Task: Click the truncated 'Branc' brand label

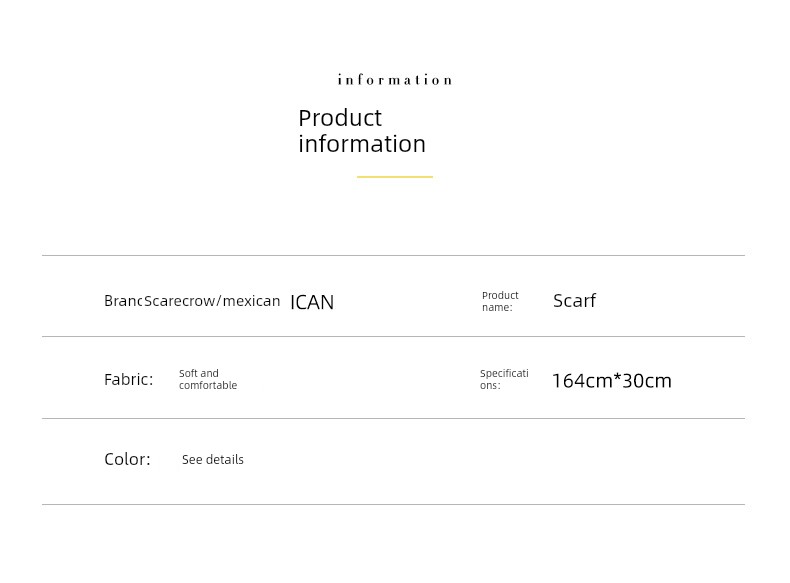Action: [x=123, y=301]
